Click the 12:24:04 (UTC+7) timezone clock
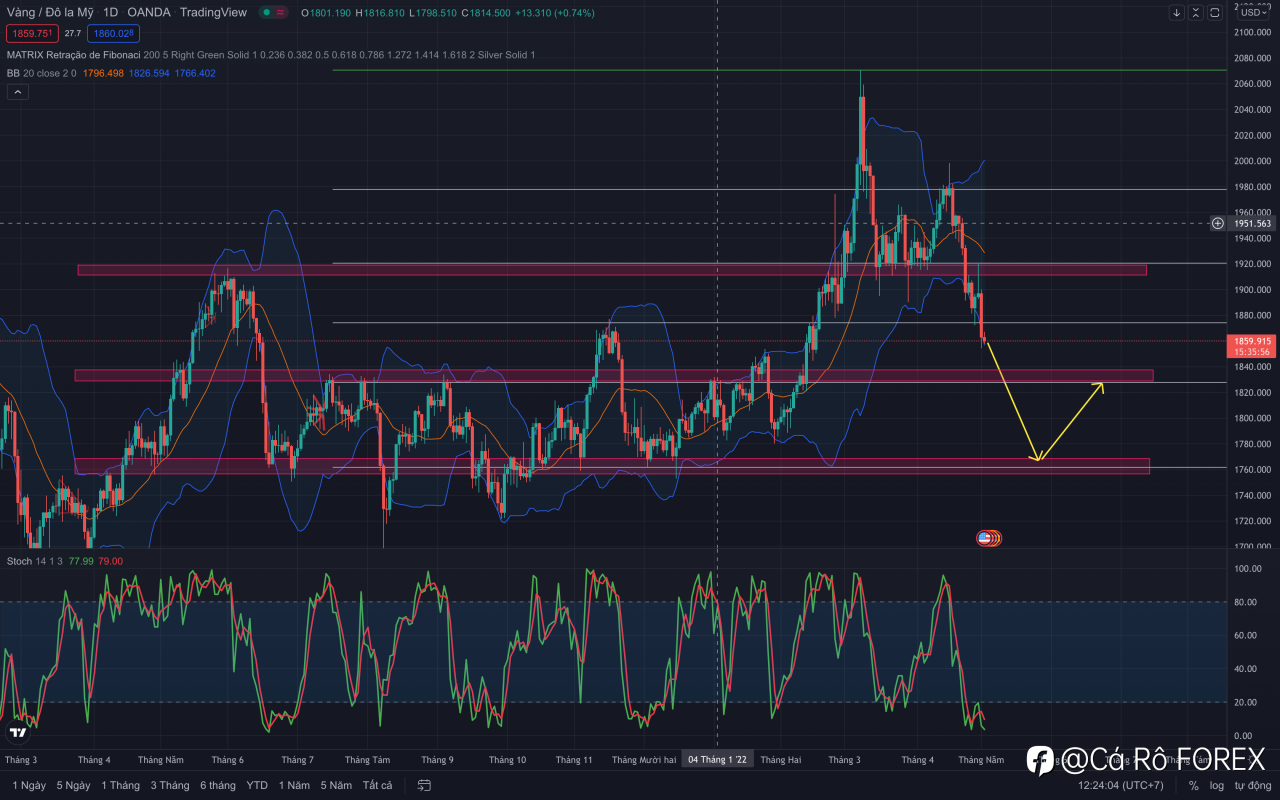Viewport: 1280px width, 800px height. (1120, 786)
